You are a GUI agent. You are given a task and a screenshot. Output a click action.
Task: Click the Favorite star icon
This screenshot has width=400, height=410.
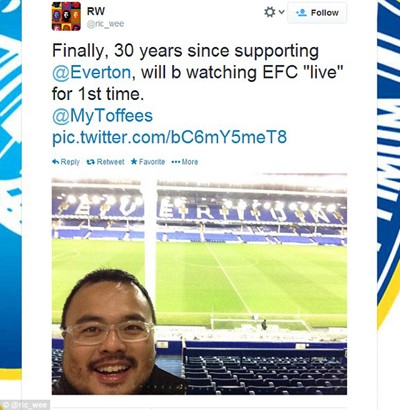[x=134, y=162]
